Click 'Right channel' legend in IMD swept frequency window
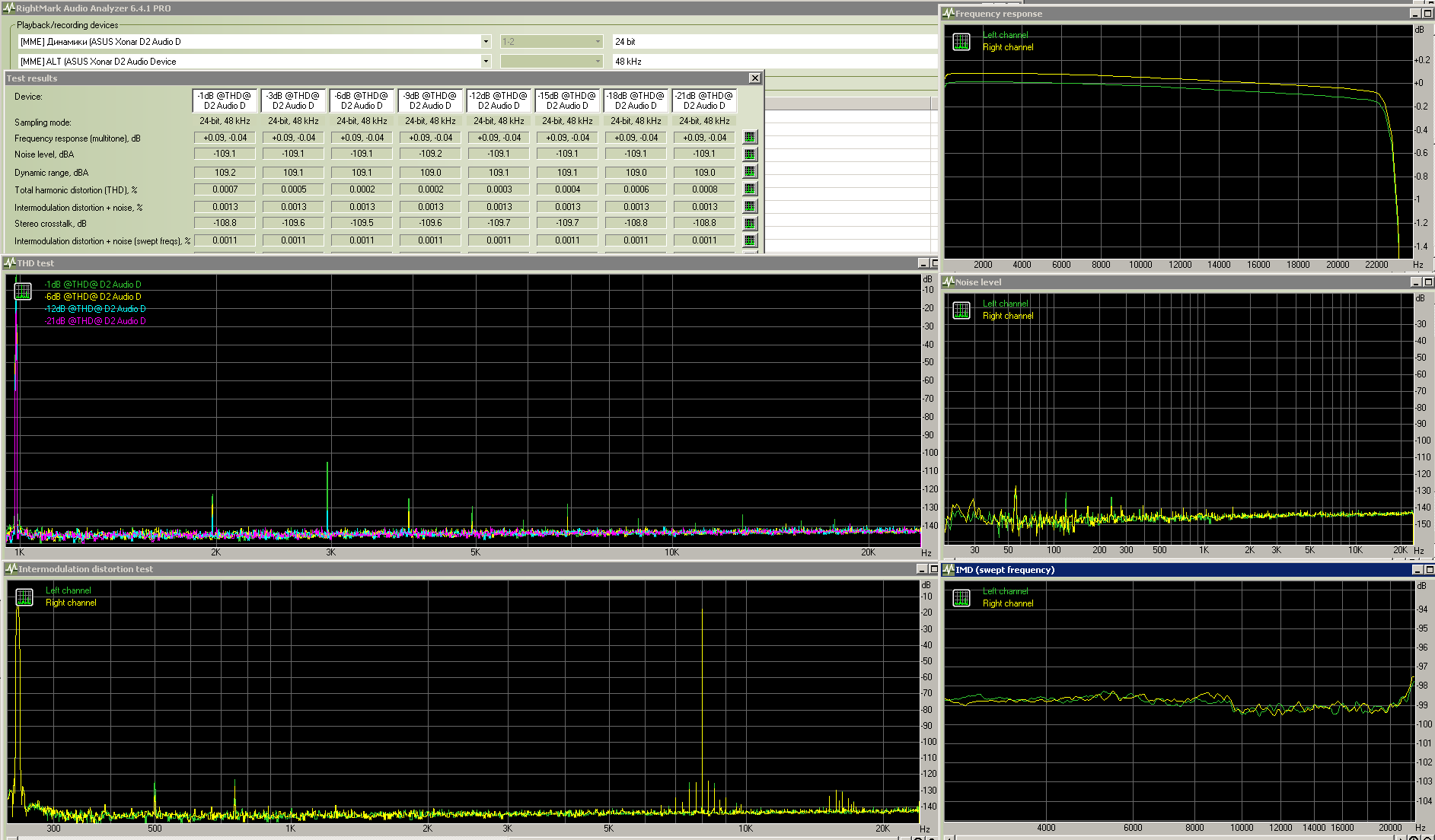This screenshot has width=1435, height=840. tap(1008, 603)
